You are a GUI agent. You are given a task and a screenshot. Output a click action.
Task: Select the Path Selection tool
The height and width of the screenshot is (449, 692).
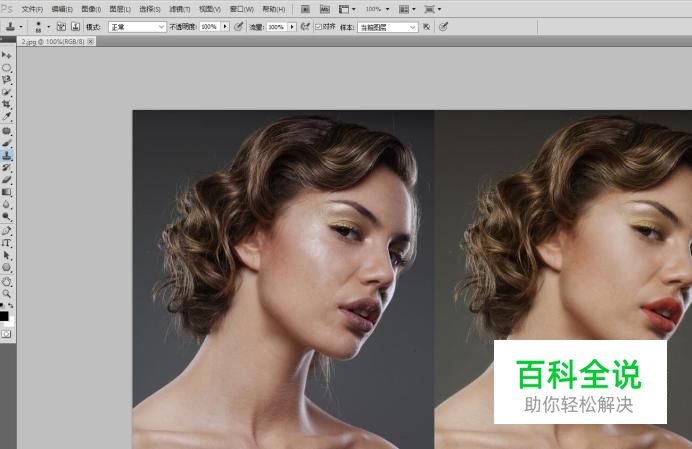pyautogui.click(x=6, y=255)
